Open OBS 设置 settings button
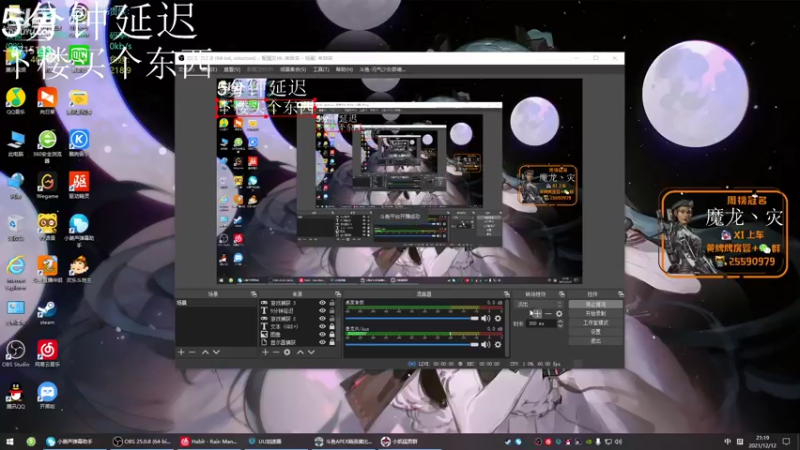This screenshot has width=800, height=450. (595, 332)
